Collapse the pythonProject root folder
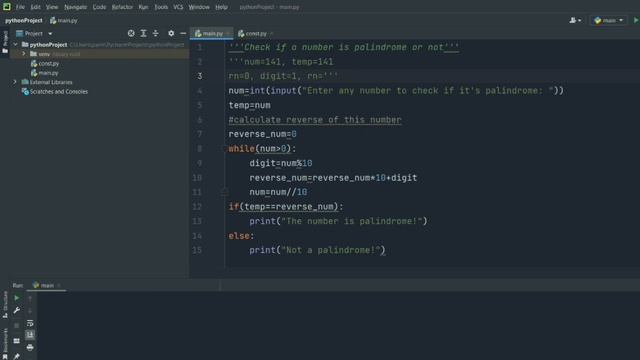This screenshot has width=640, height=360. point(16,44)
